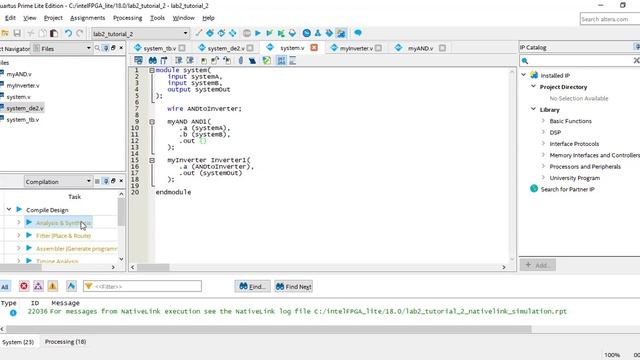Click the Add... button in IP Catalog
Viewport: 640px width, 360px height.
[x=538, y=265]
